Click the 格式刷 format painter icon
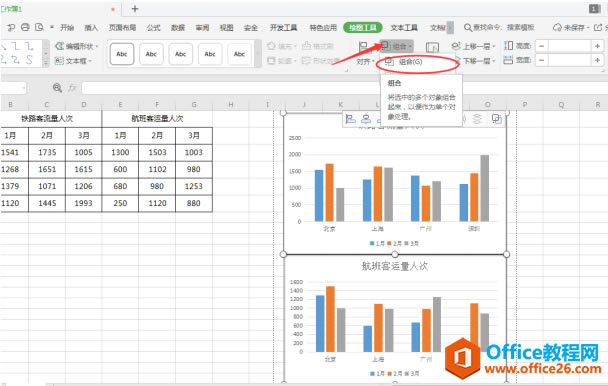608x386 pixels. (307, 45)
